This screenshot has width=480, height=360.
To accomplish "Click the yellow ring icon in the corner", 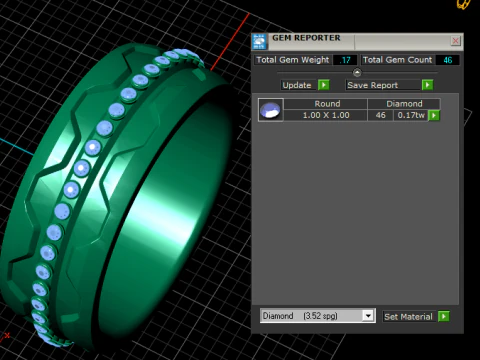I will coord(464,4).
